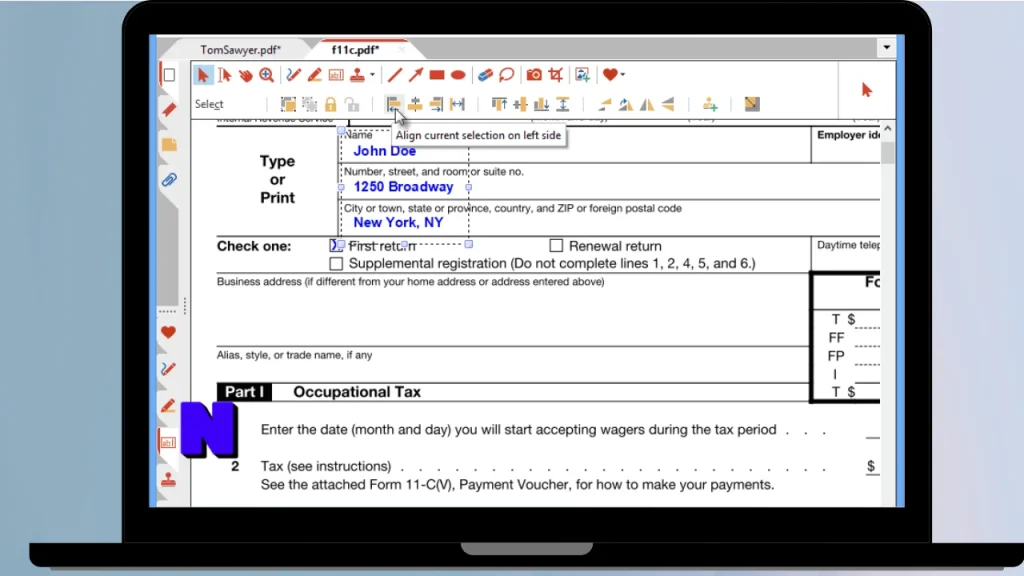Open the attachments paperclip sidebar panel

click(169, 180)
